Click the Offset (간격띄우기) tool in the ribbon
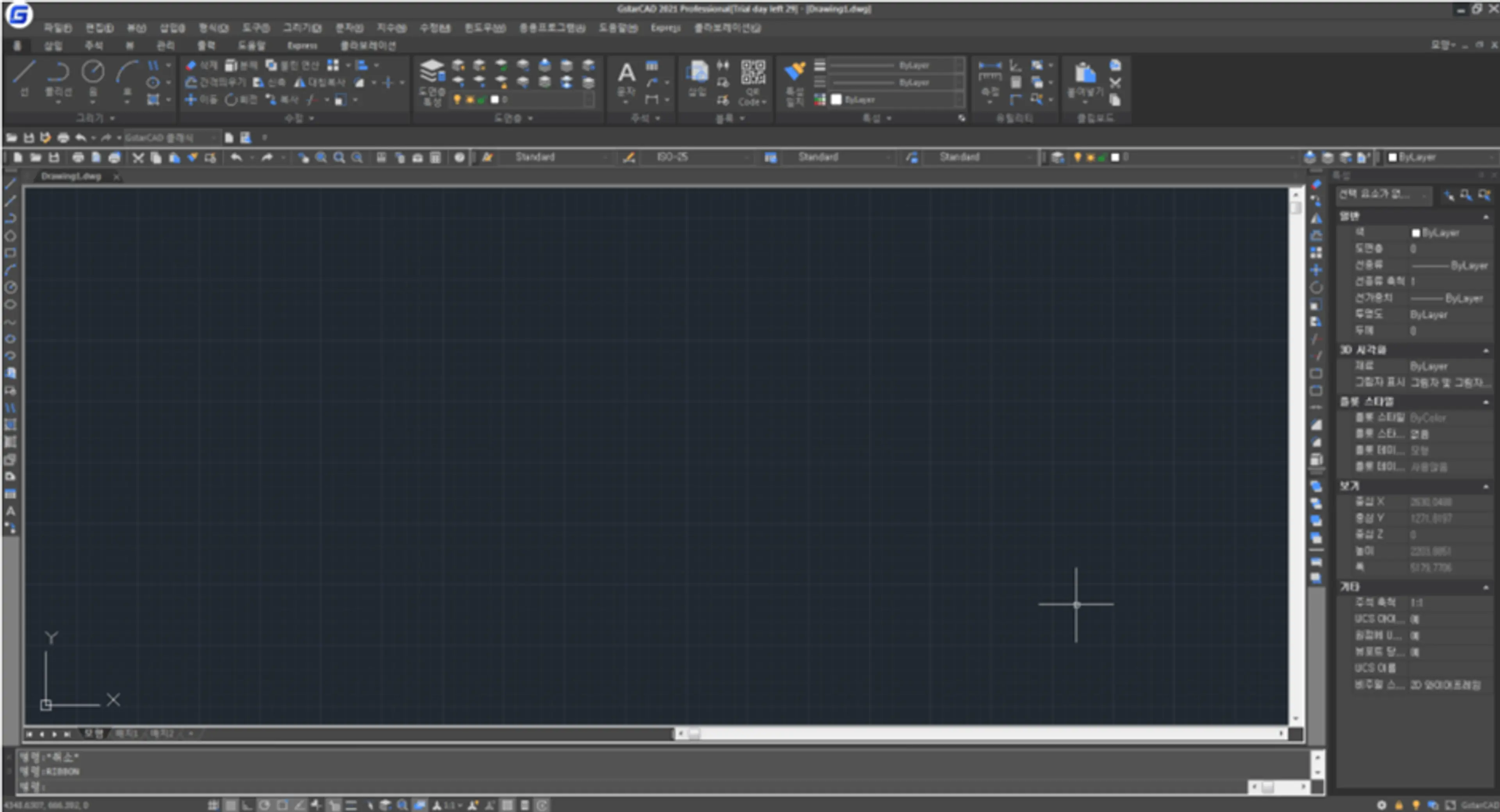Viewport: 1500px width, 812px height. 216,83
